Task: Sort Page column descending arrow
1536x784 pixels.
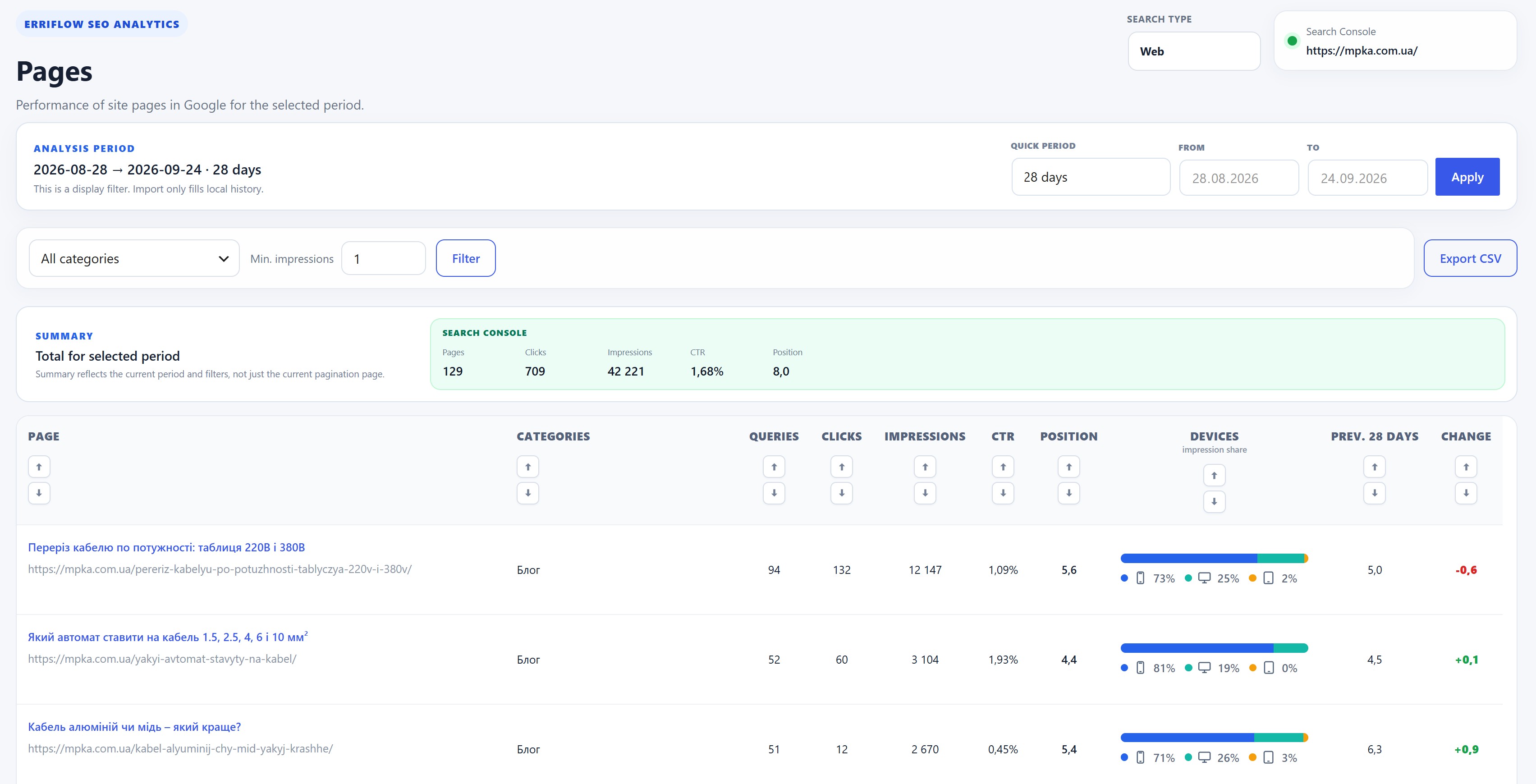Action: [39, 493]
